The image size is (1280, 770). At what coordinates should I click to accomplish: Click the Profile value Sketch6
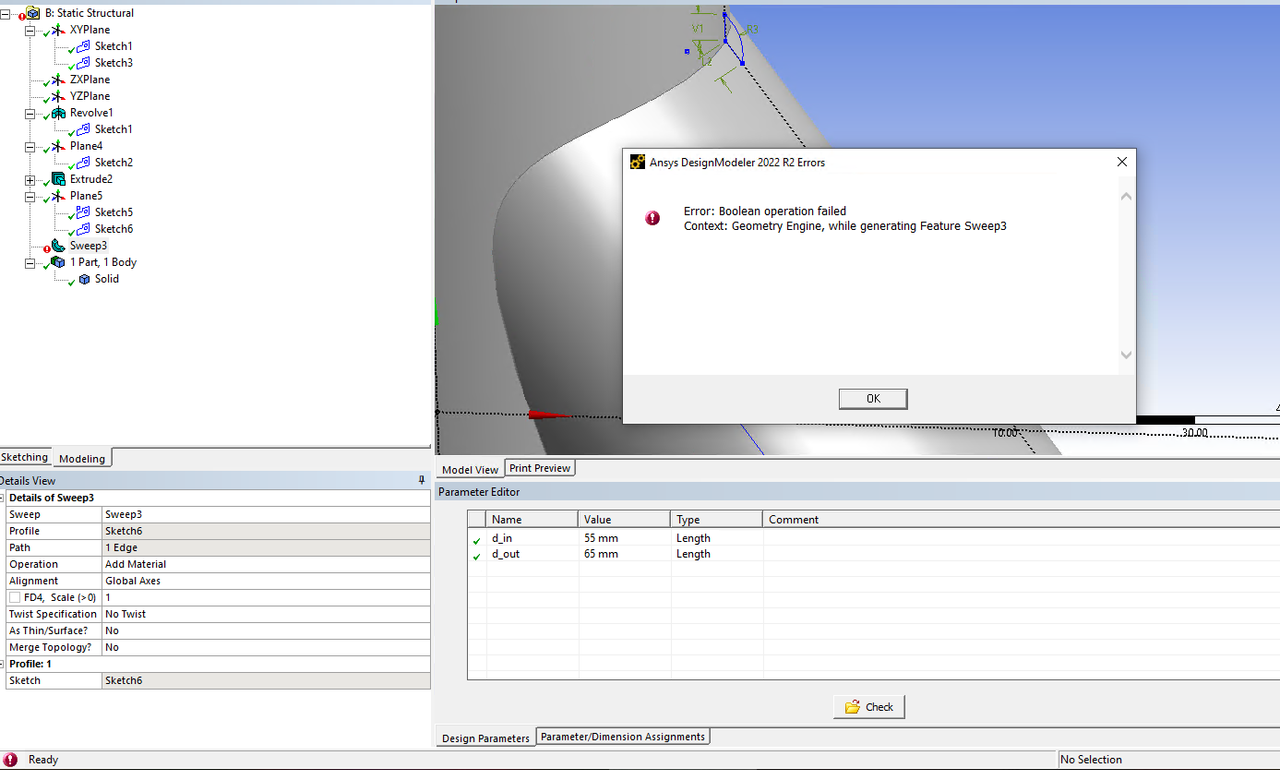[x=266, y=531]
